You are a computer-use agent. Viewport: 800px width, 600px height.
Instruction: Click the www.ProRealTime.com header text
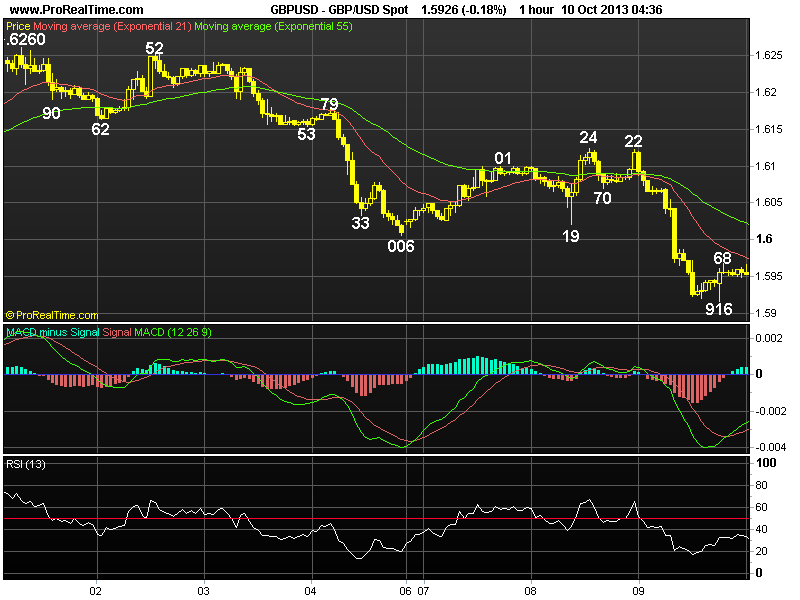tap(77, 10)
